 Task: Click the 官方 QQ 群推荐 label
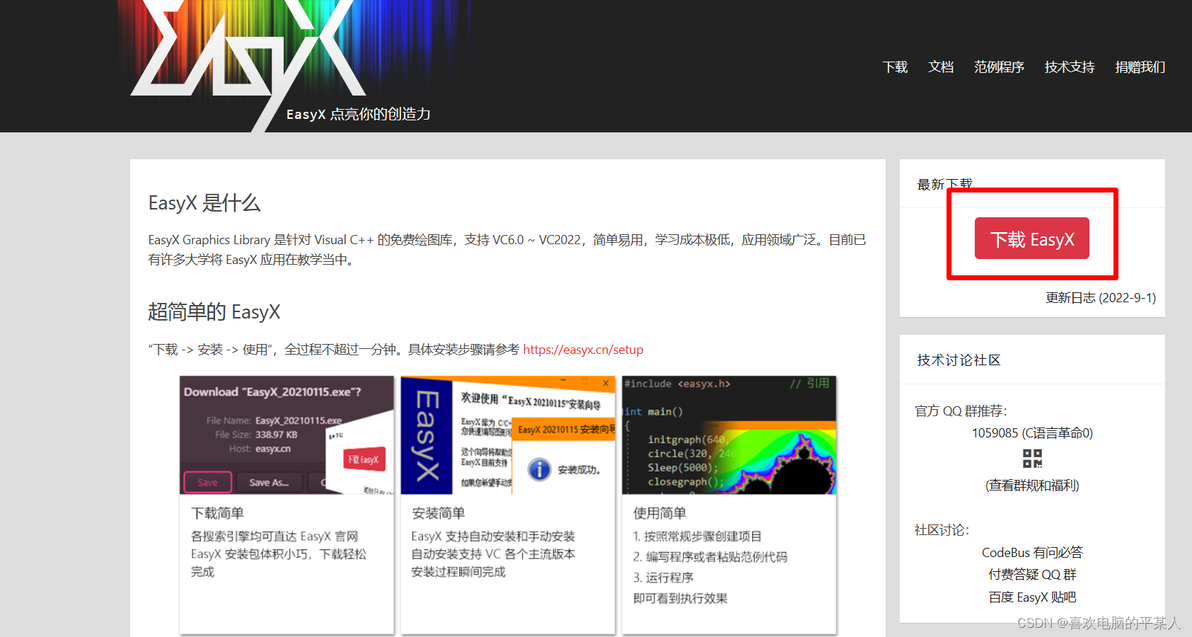[961, 411]
